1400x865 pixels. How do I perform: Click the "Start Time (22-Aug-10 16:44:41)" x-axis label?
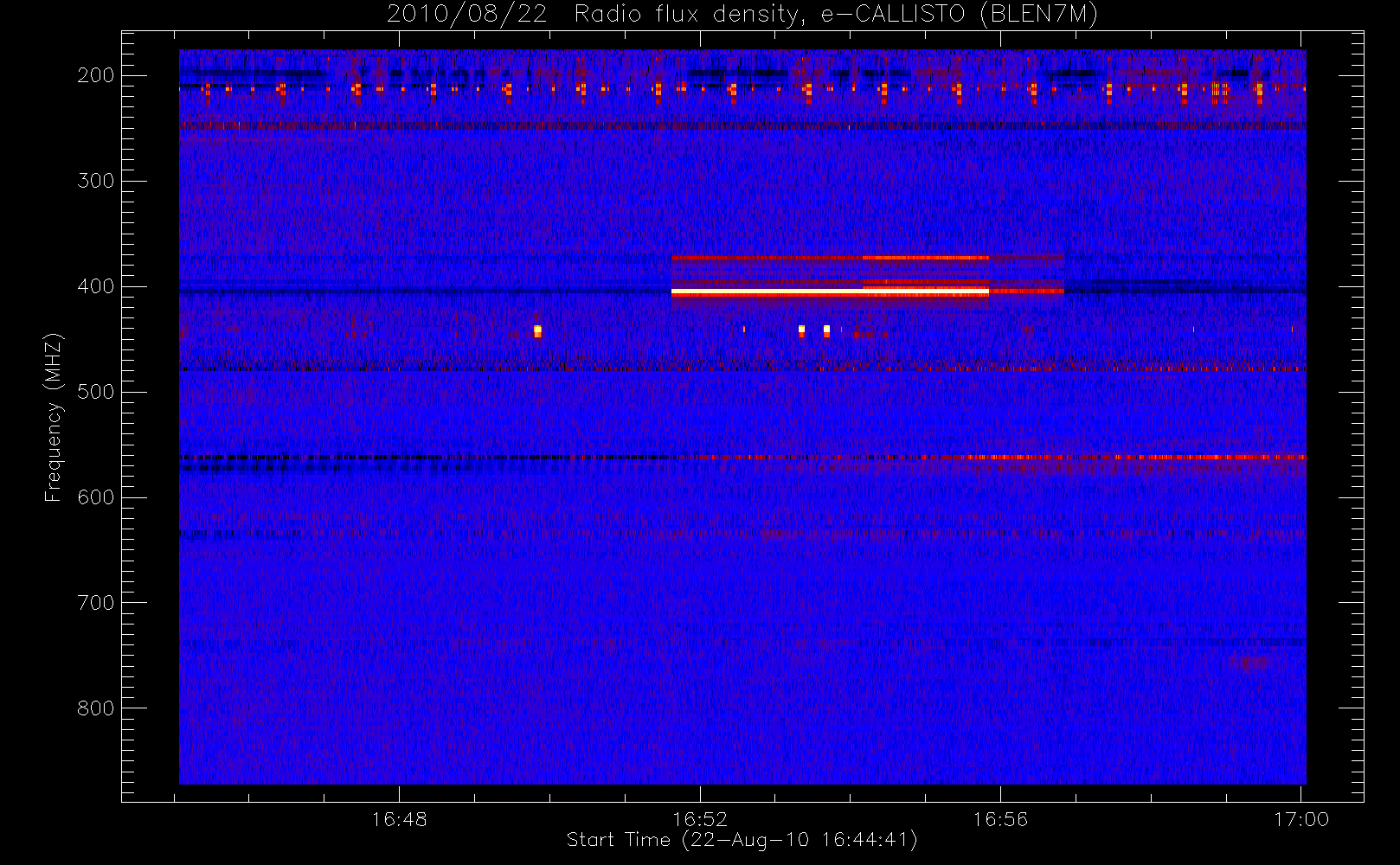pos(742,840)
